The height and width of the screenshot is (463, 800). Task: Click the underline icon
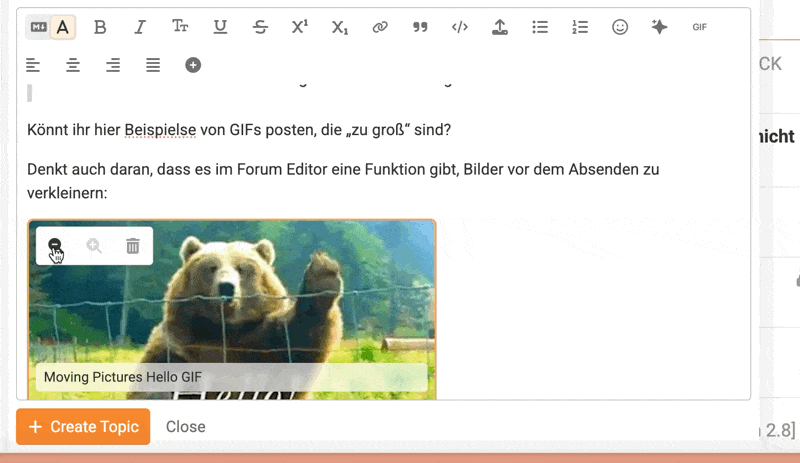pyautogui.click(x=220, y=28)
